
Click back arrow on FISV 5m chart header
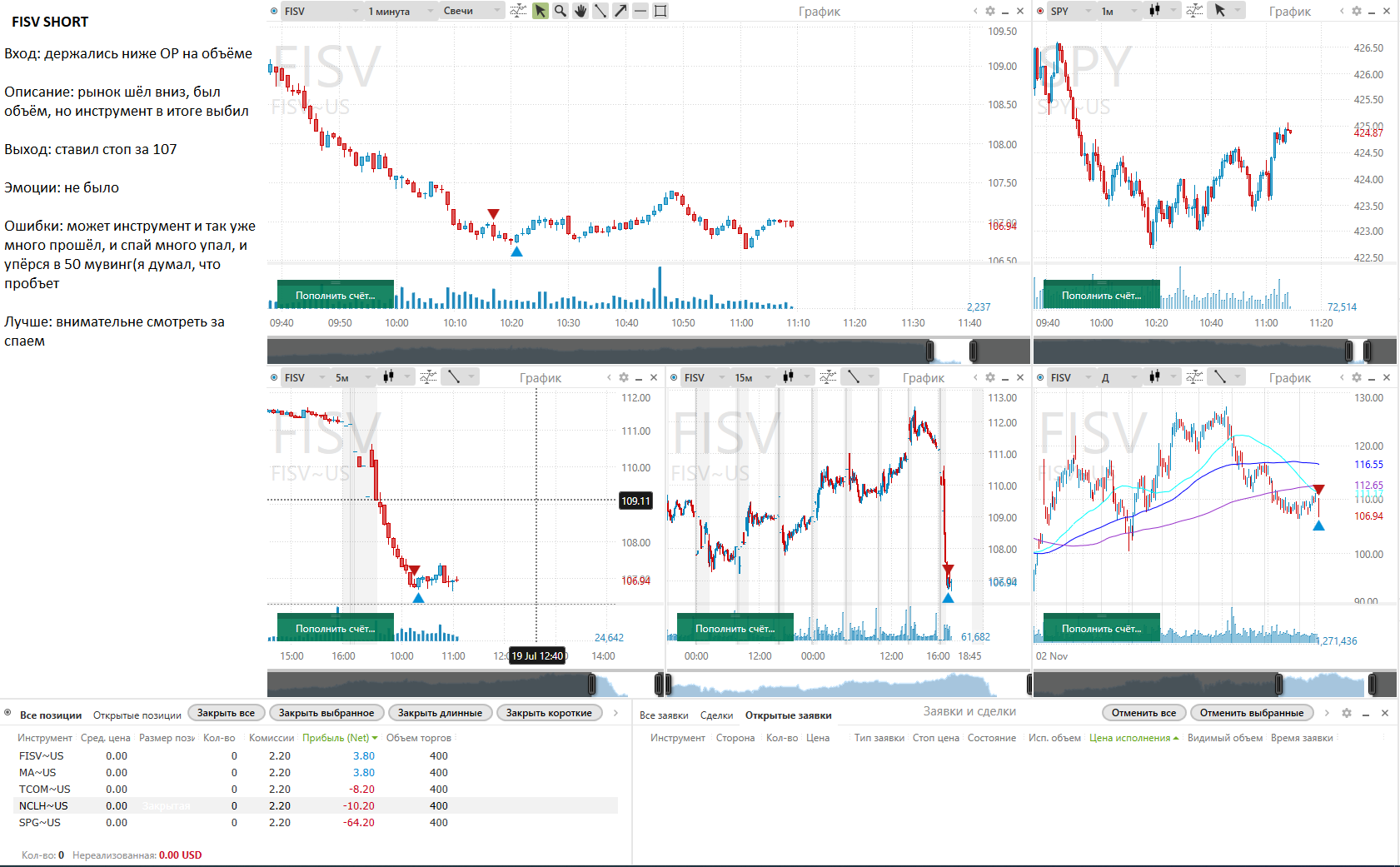pos(609,377)
